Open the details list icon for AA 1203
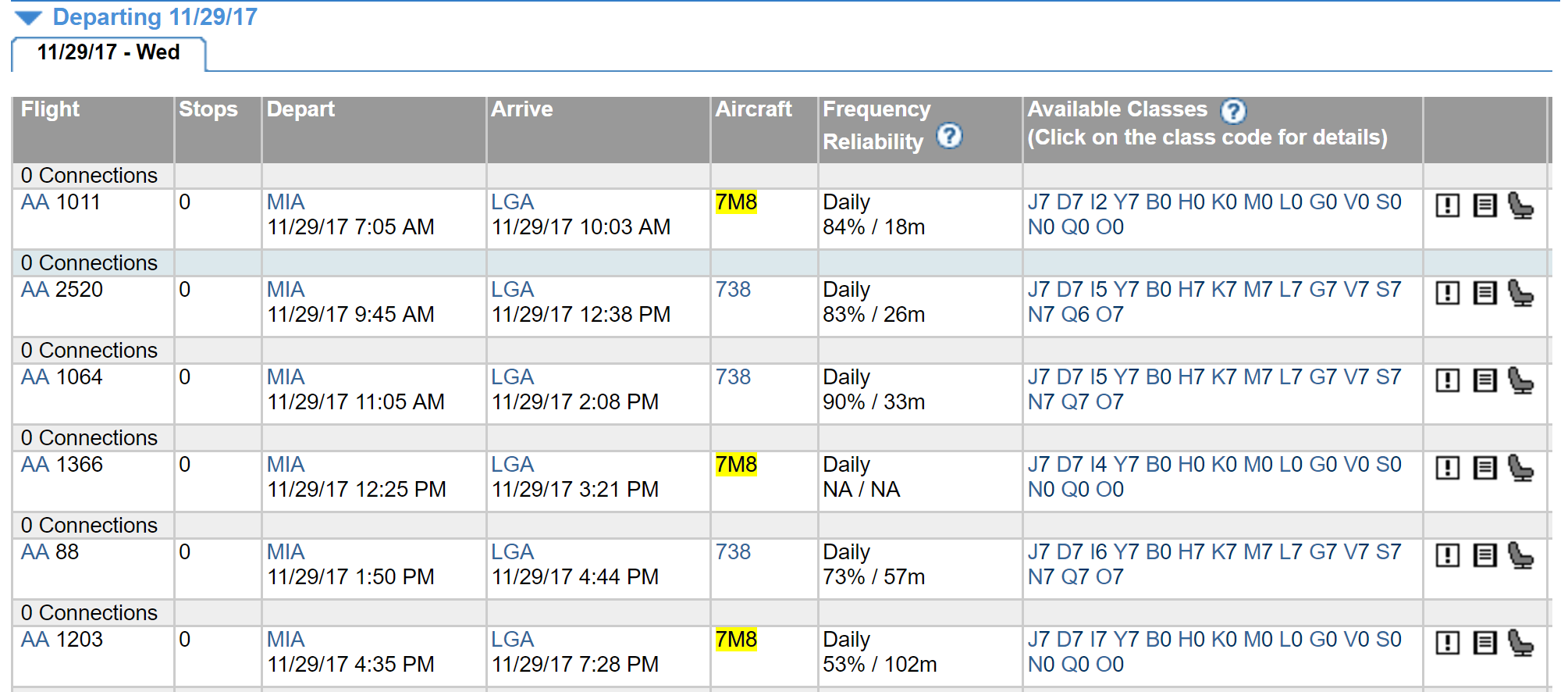The width and height of the screenshot is (1568, 692). 1484,643
